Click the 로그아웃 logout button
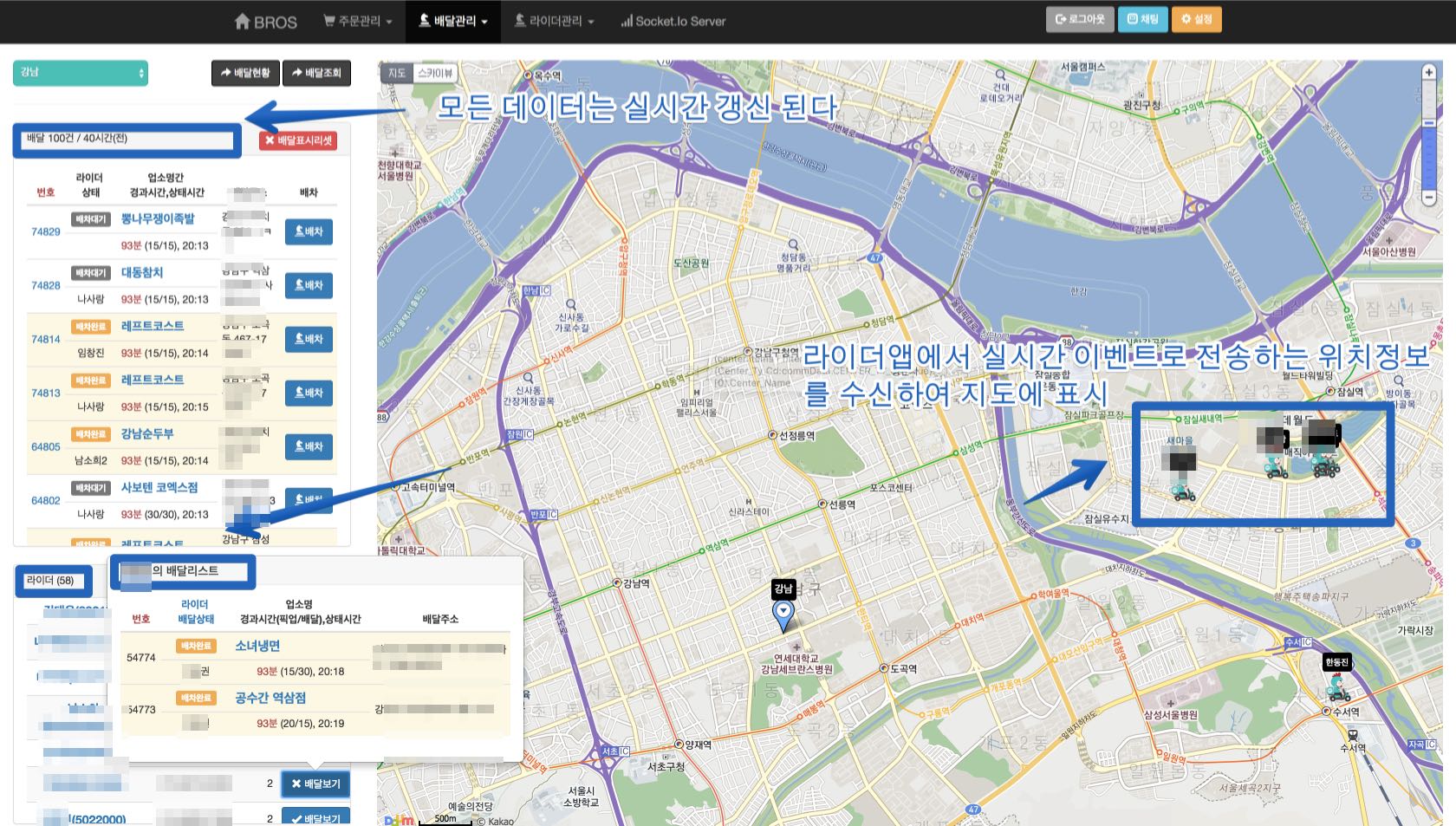 coord(1080,19)
